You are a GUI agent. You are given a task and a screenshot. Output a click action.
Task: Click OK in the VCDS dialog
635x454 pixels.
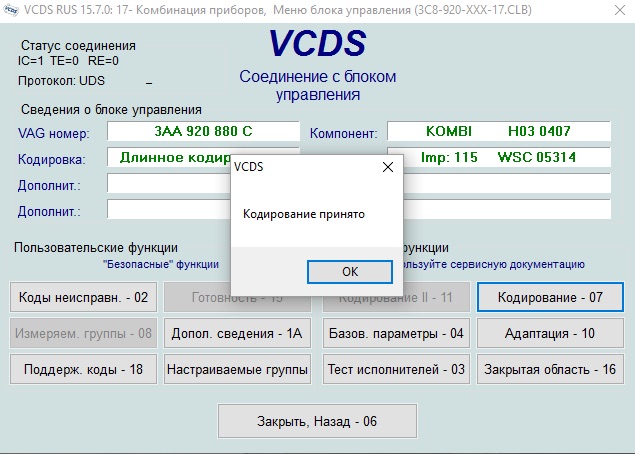pos(350,272)
